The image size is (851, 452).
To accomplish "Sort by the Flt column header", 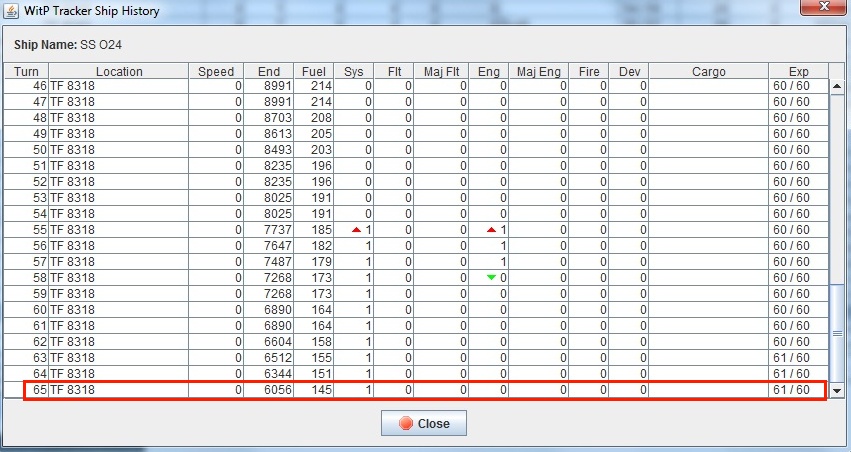I will 394,72.
